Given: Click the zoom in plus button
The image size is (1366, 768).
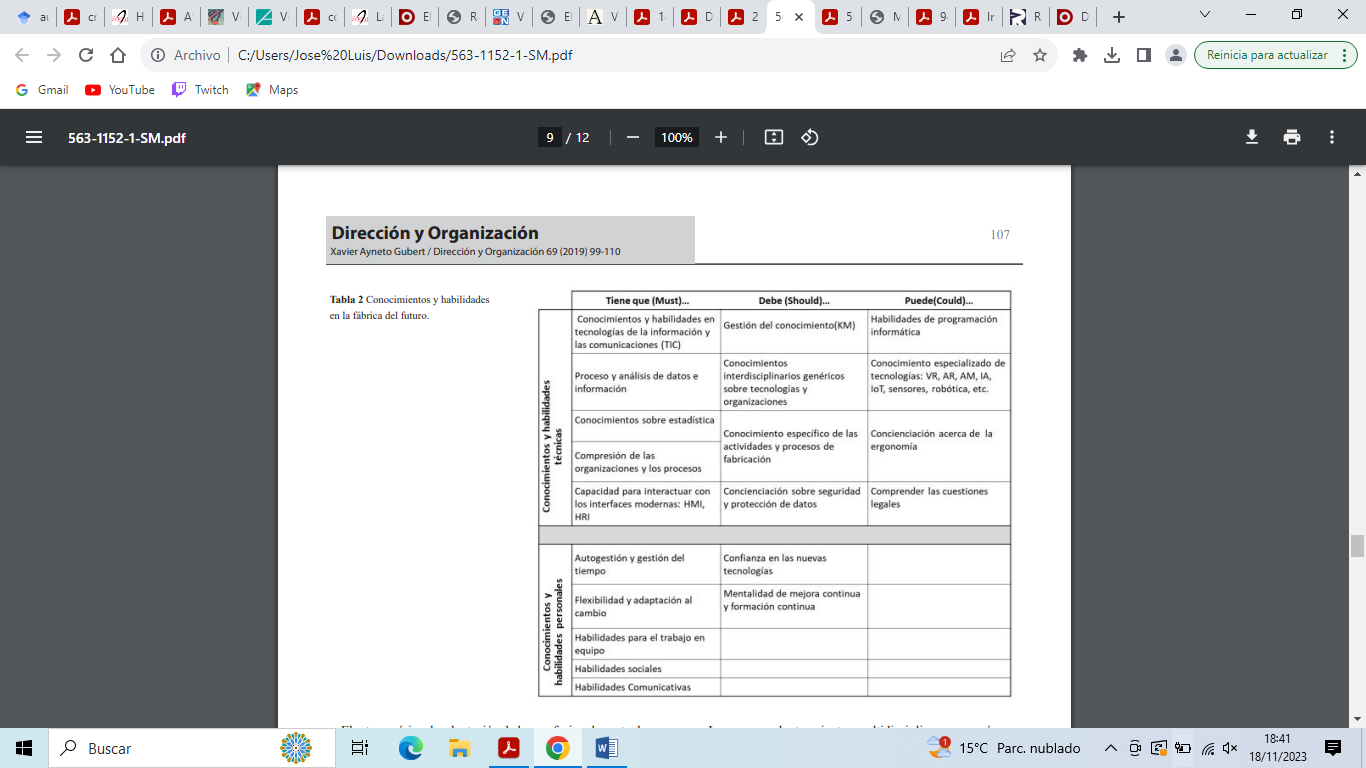Looking at the screenshot, I should point(721,138).
